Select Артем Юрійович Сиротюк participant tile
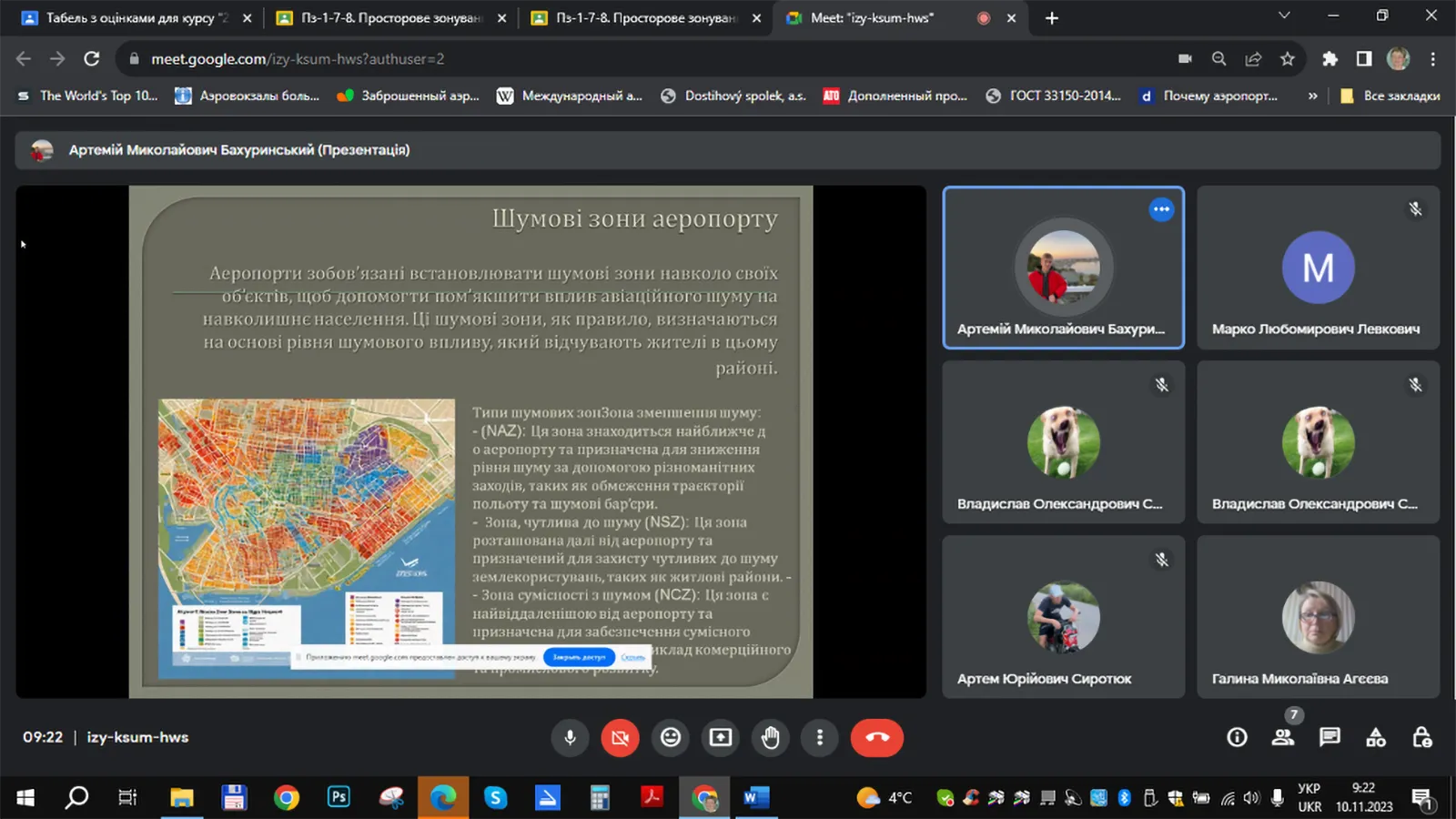The image size is (1456, 819). (1064, 617)
